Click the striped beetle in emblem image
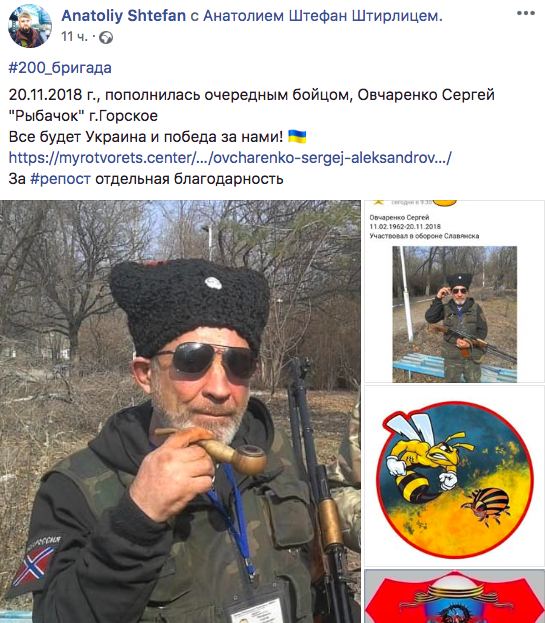The height and width of the screenshot is (623, 545). click(487, 506)
